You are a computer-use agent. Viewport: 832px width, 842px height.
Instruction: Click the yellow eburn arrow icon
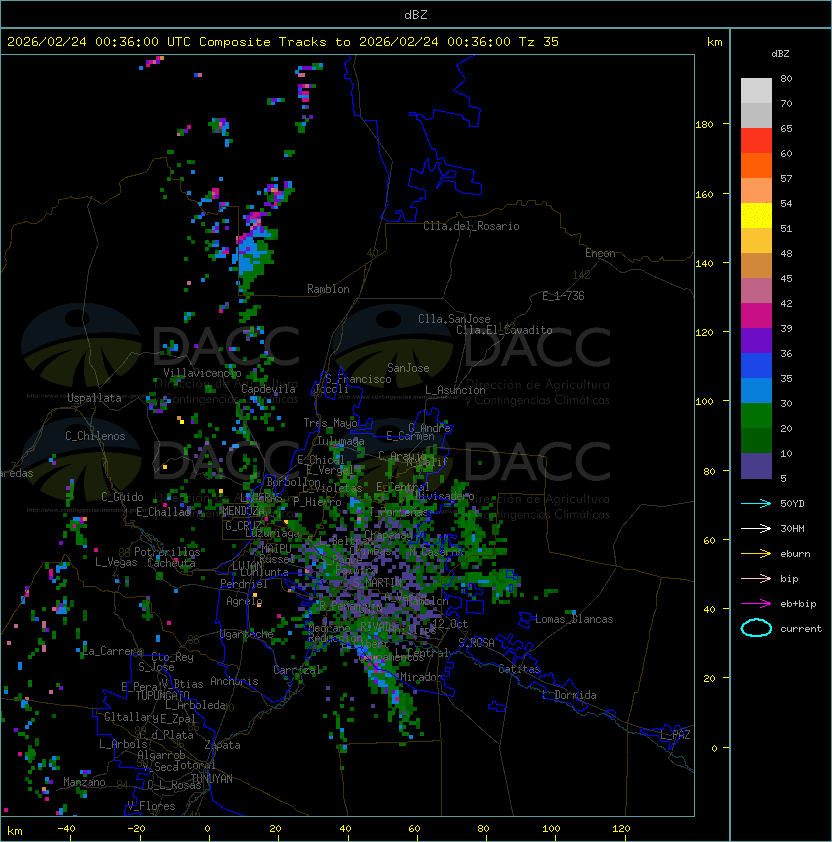point(756,554)
